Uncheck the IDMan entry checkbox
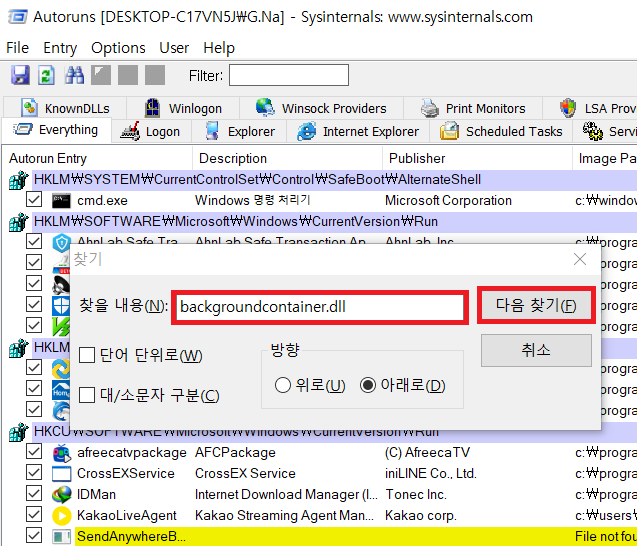Viewport: 637px width, 546px height. coord(34,494)
